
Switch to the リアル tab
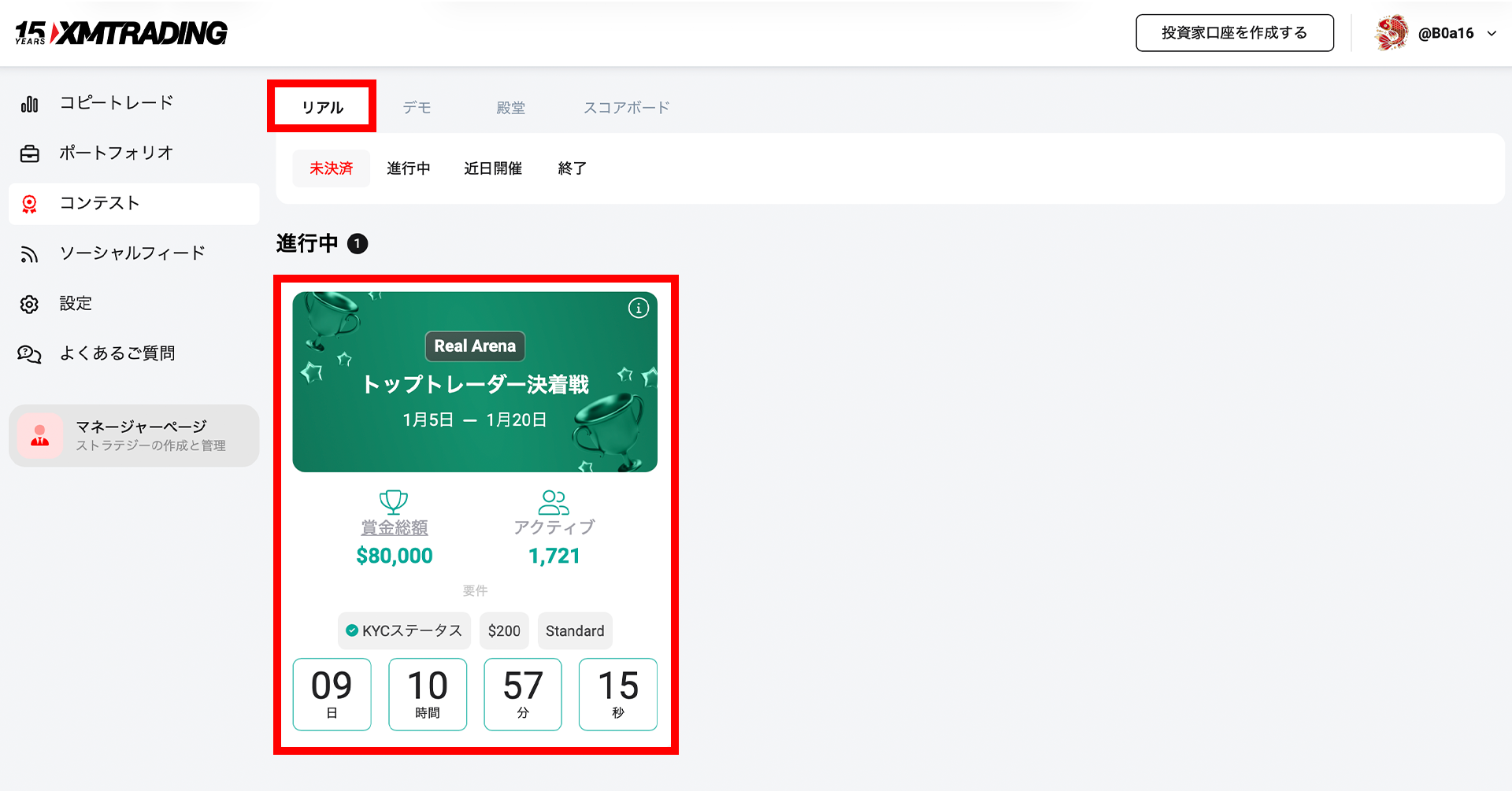click(322, 107)
